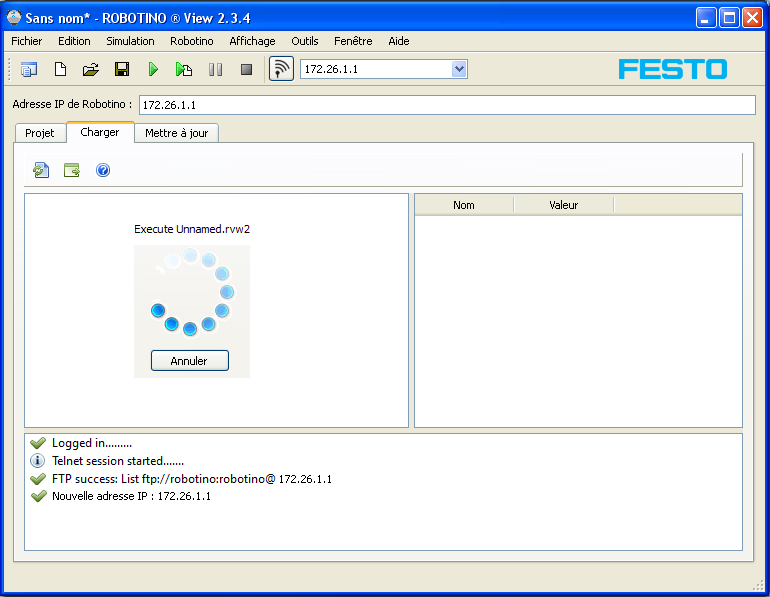Open the Fichier menu
Screen dimensions: 770x597
pyautogui.click(x=27, y=41)
